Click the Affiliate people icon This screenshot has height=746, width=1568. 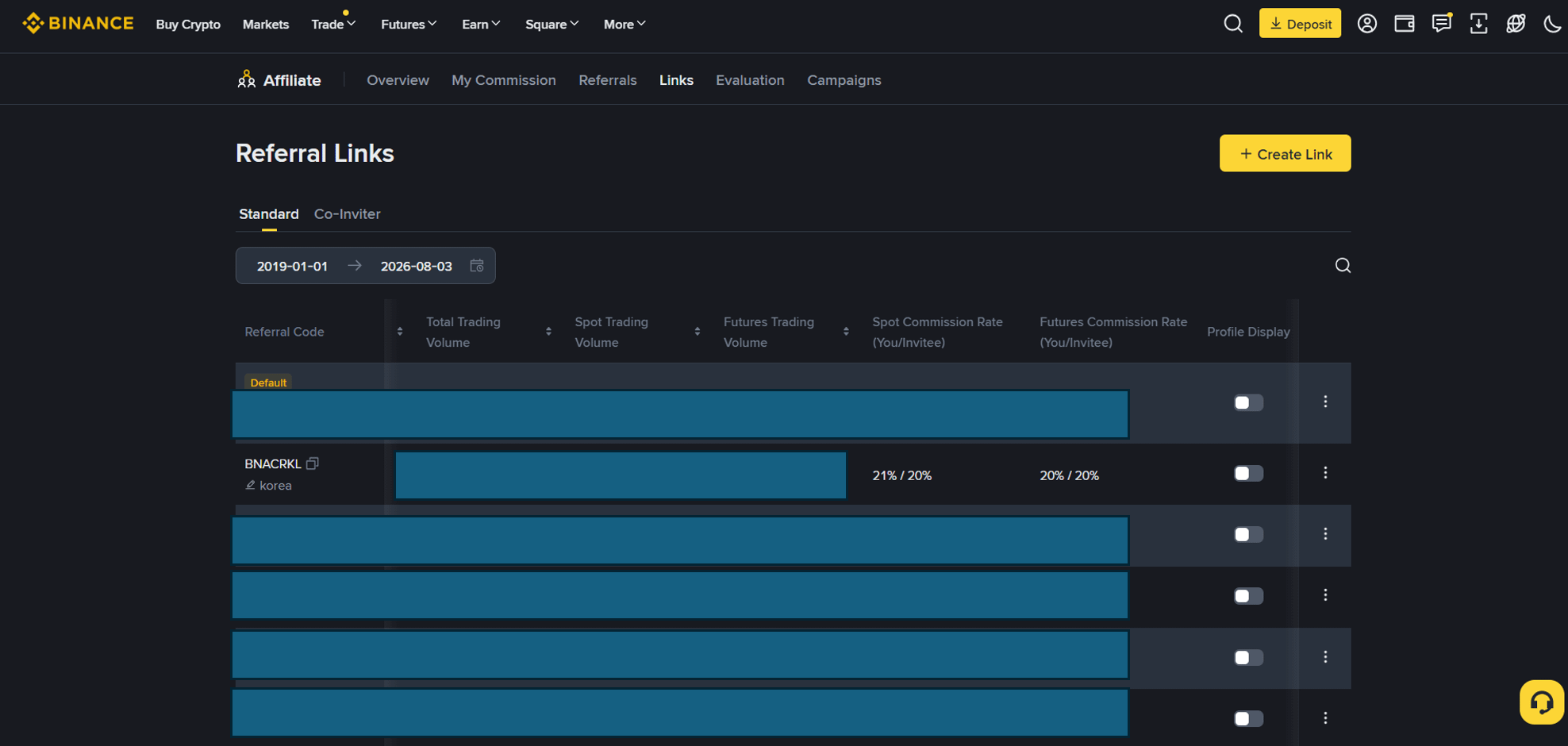[247, 79]
